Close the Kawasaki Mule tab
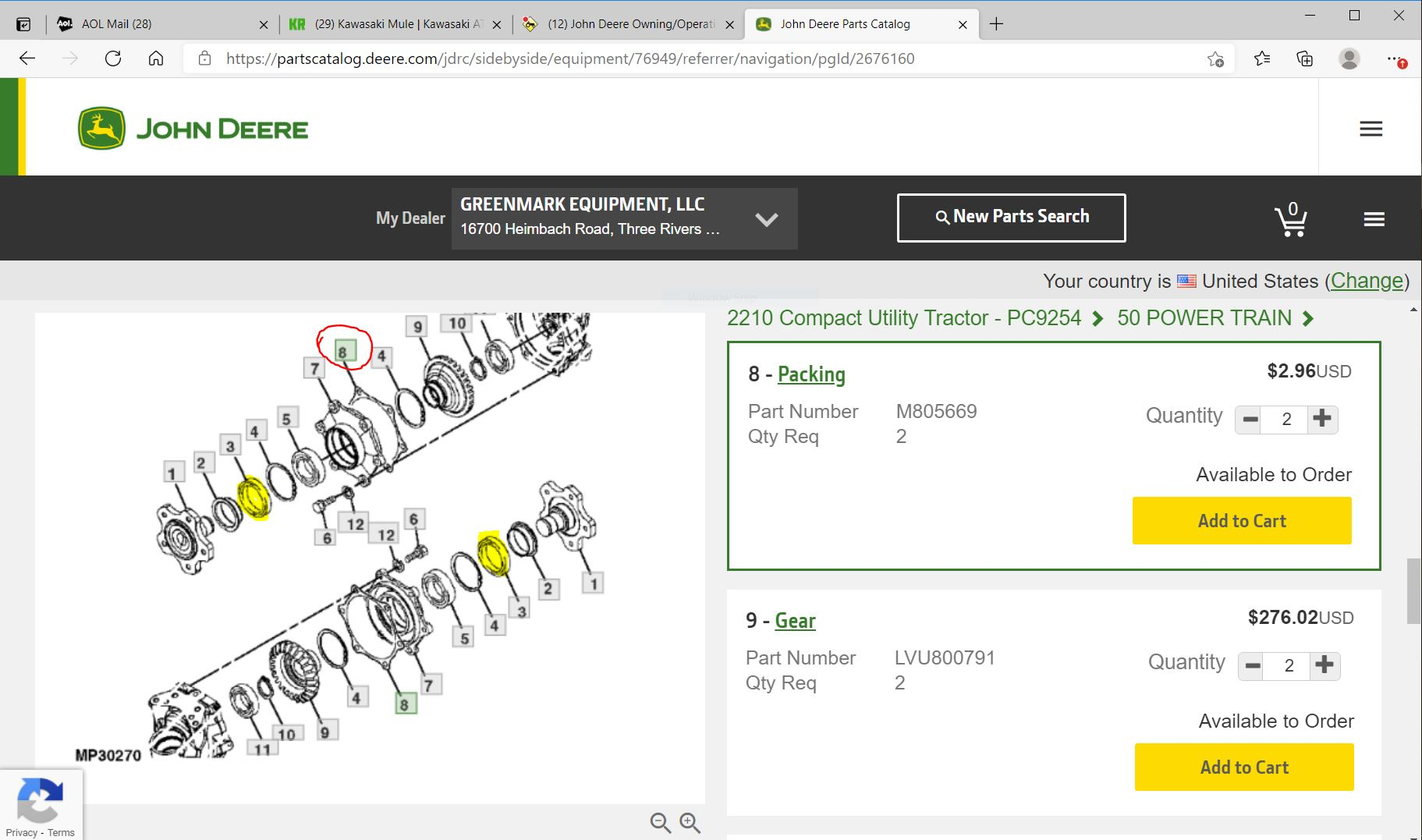The width and height of the screenshot is (1422, 840). 497,24
